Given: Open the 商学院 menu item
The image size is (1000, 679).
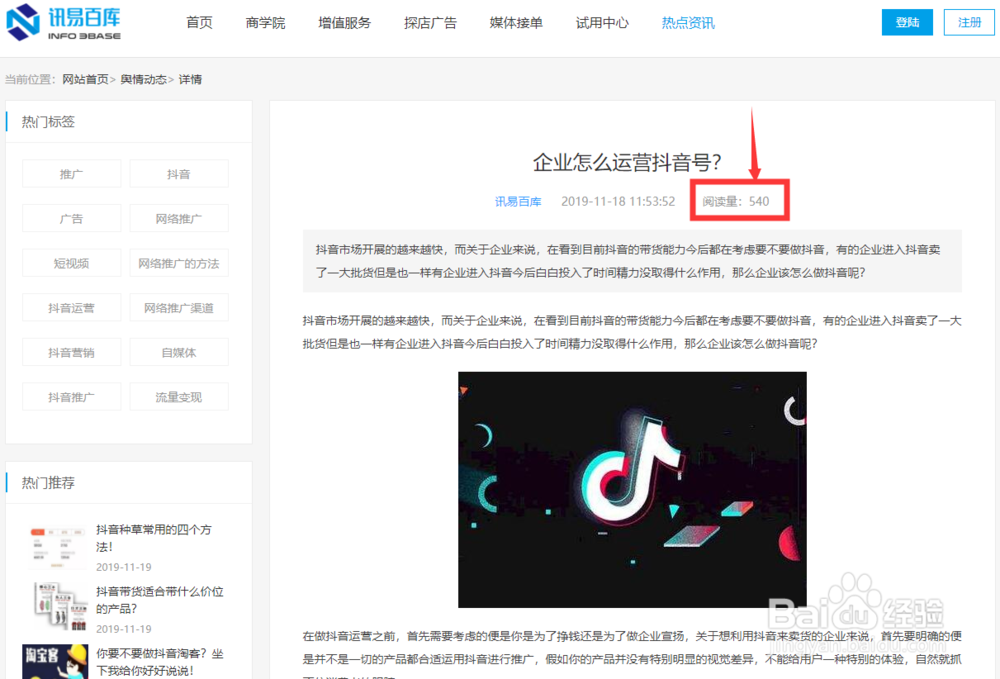Looking at the screenshot, I should point(265,21).
